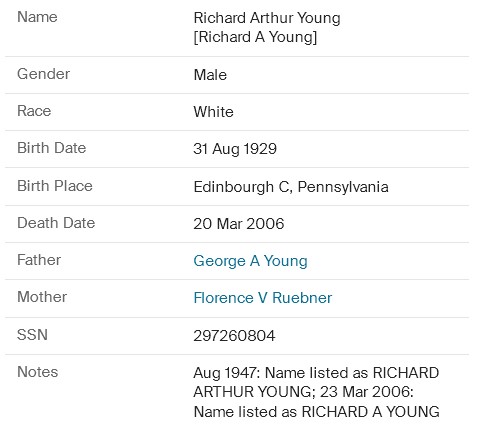The height and width of the screenshot is (428, 477).
Task: Click the Race field label
Action: point(34,111)
